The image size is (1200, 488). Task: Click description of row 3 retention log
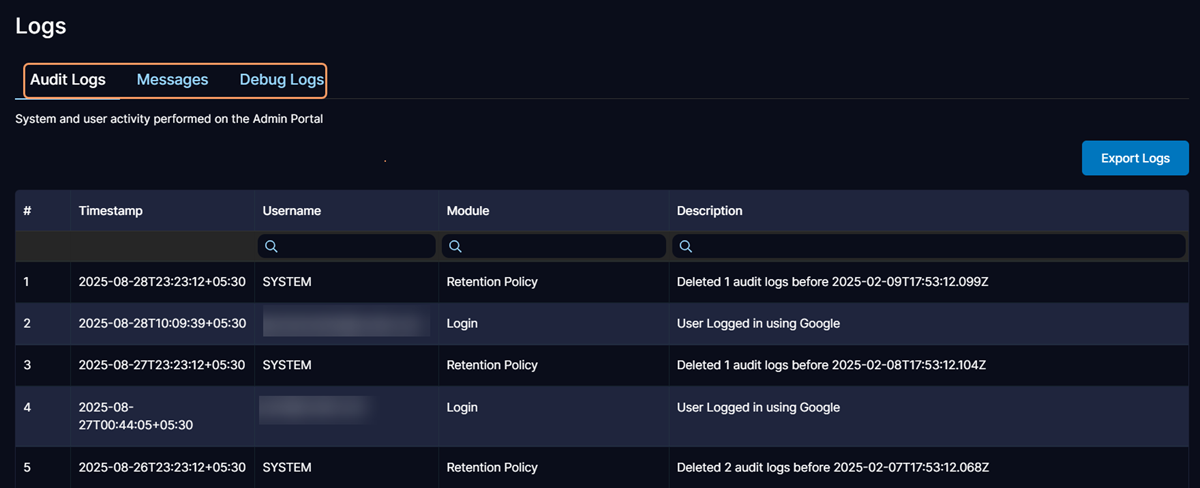pos(832,366)
